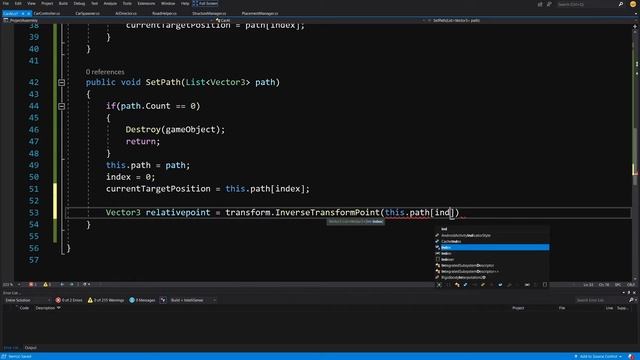The height and width of the screenshot is (360, 640).
Task: Switch to the PlacementManager.cs tab
Action: pos(260,13)
